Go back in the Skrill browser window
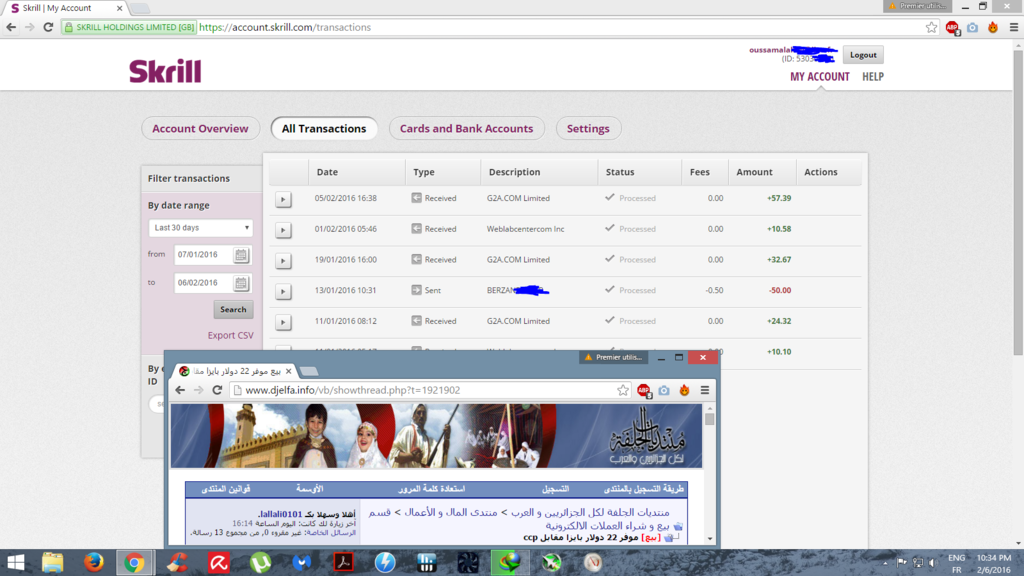Screen dimensions: 1024x576 point(11,27)
